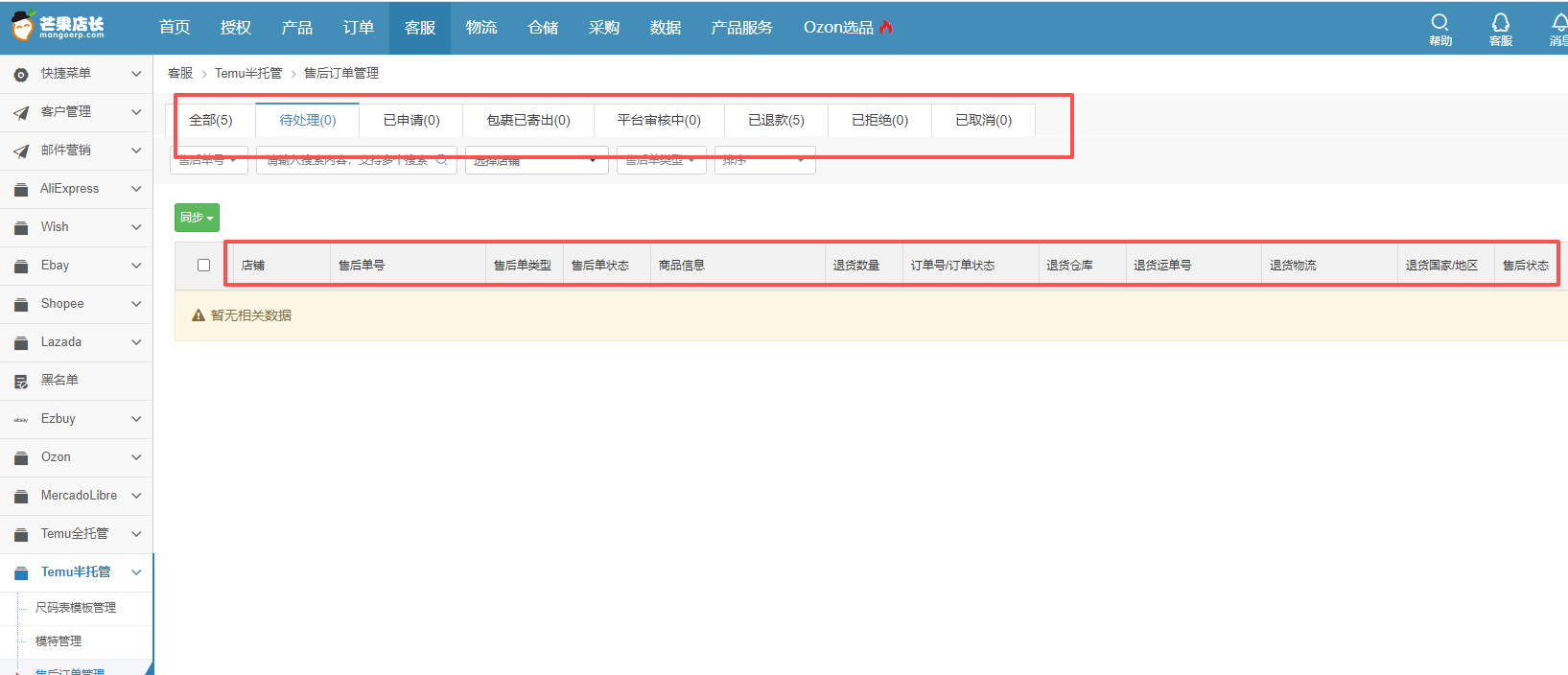Open the 订单 top menu

pos(358,27)
